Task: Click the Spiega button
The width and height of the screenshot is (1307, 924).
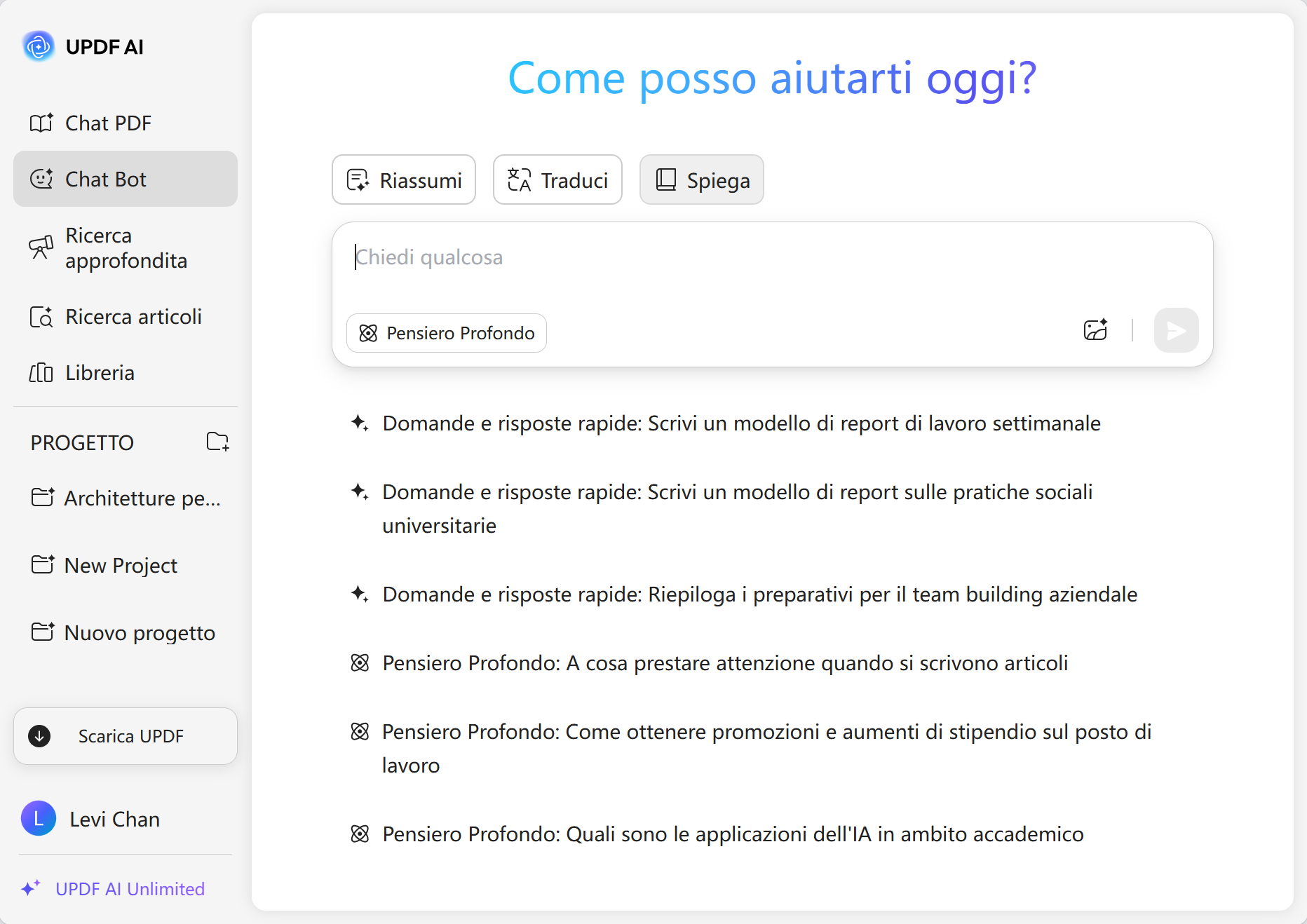Action: tap(702, 180)
